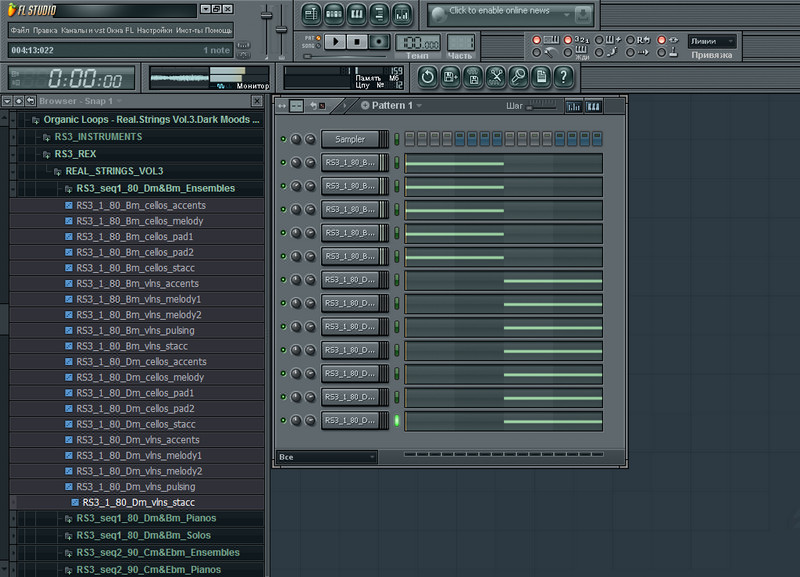
Task: Click the circular arrow undo icon
Action: tap(427, 76)
